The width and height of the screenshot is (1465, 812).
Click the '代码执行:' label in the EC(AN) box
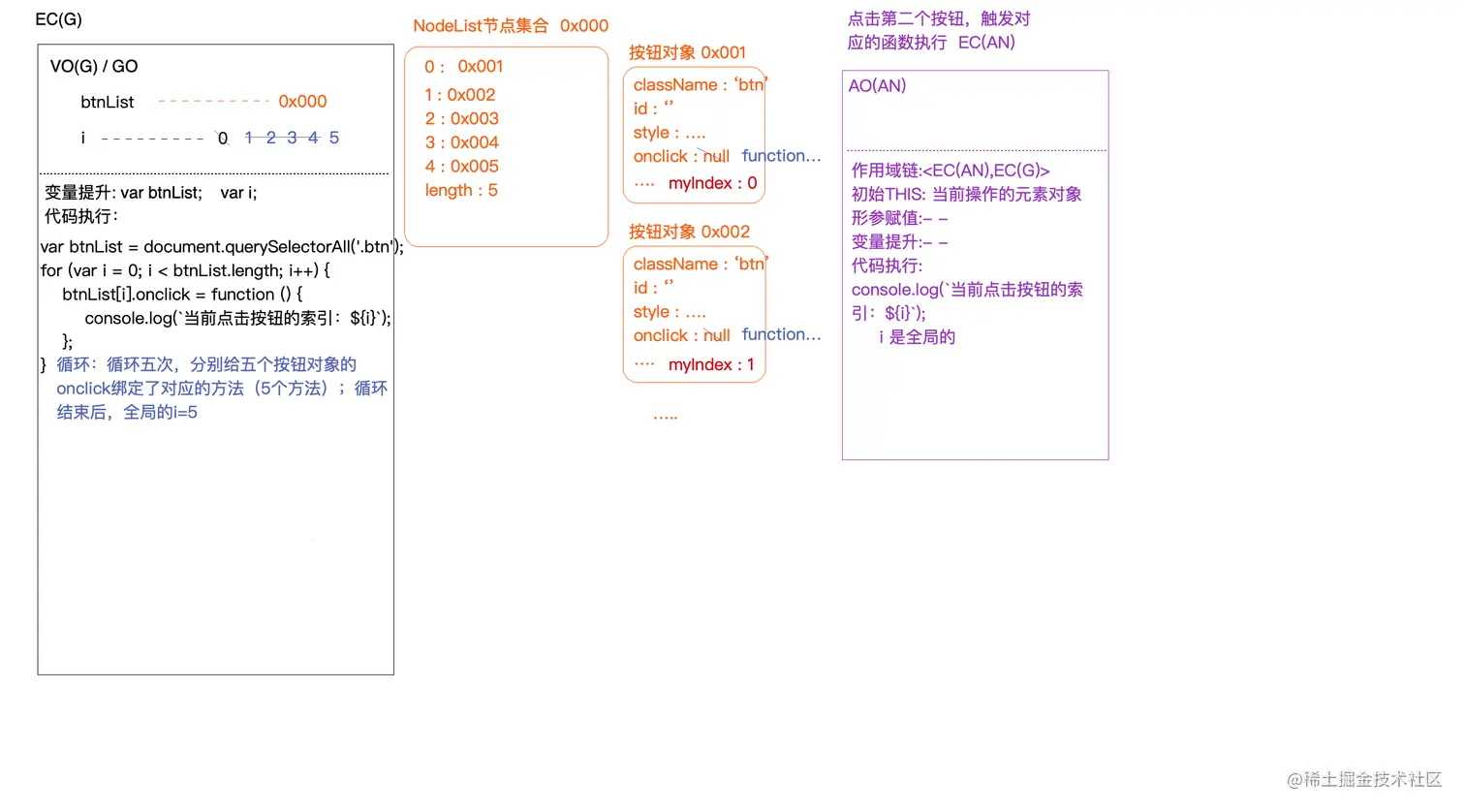tap(888, 265)
